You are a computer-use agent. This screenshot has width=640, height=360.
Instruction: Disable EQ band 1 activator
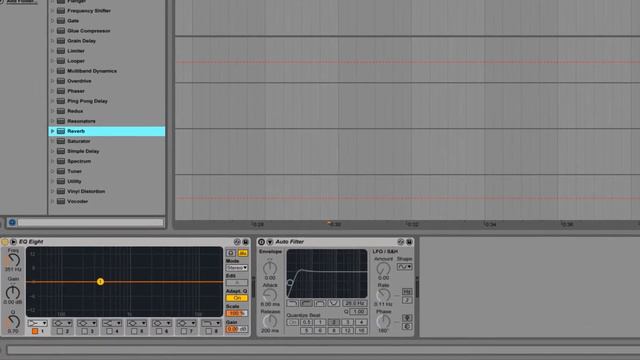pos(35,331)
